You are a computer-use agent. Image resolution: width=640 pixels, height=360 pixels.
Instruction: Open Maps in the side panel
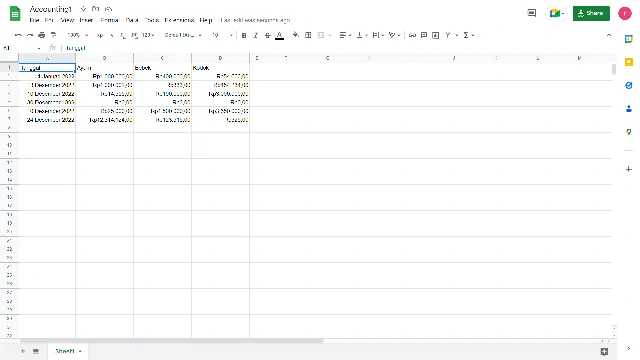coord(629,132)
